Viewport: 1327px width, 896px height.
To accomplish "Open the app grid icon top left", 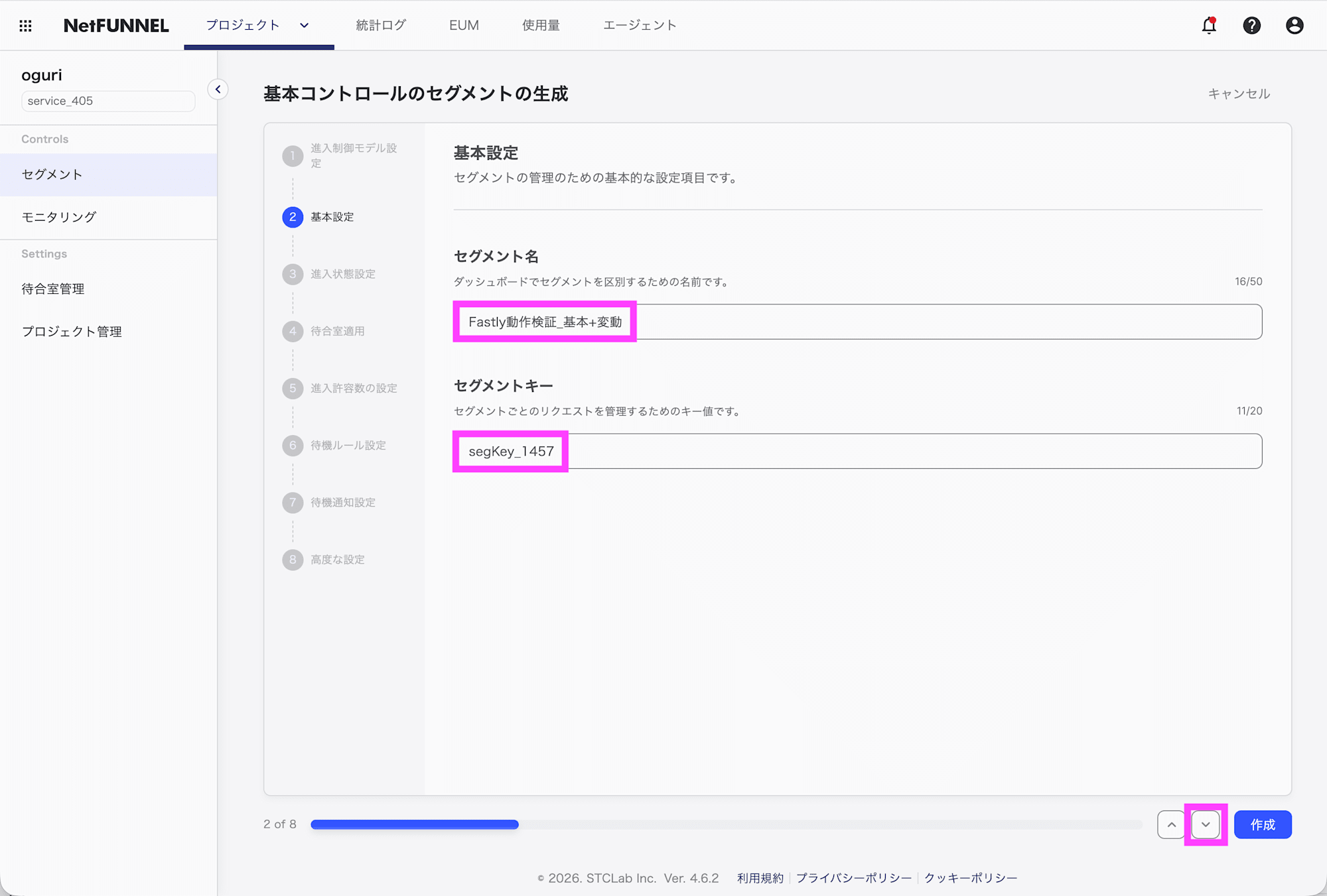I will [x=25, y=25].
